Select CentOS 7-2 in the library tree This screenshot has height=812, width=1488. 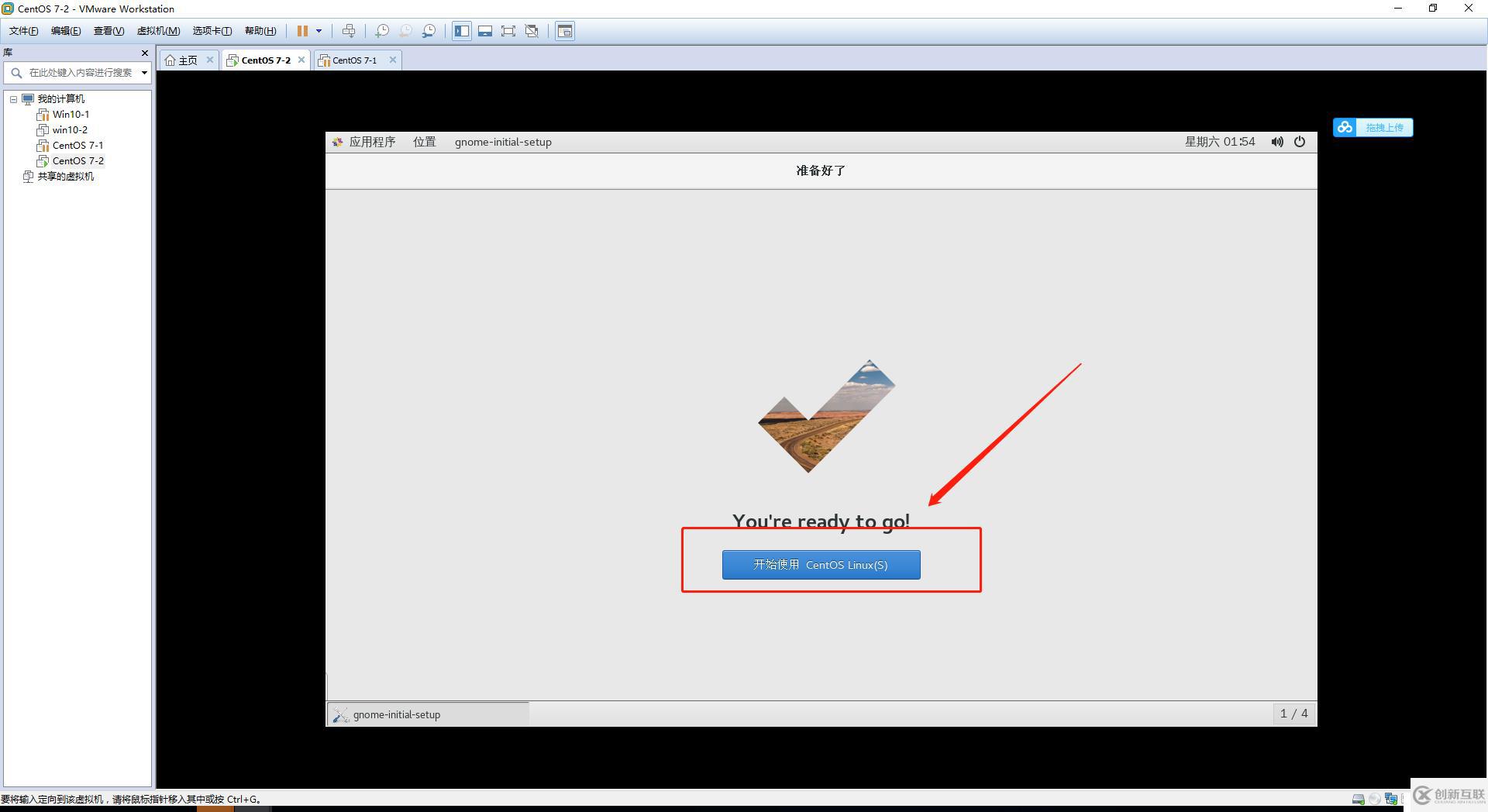77,161
